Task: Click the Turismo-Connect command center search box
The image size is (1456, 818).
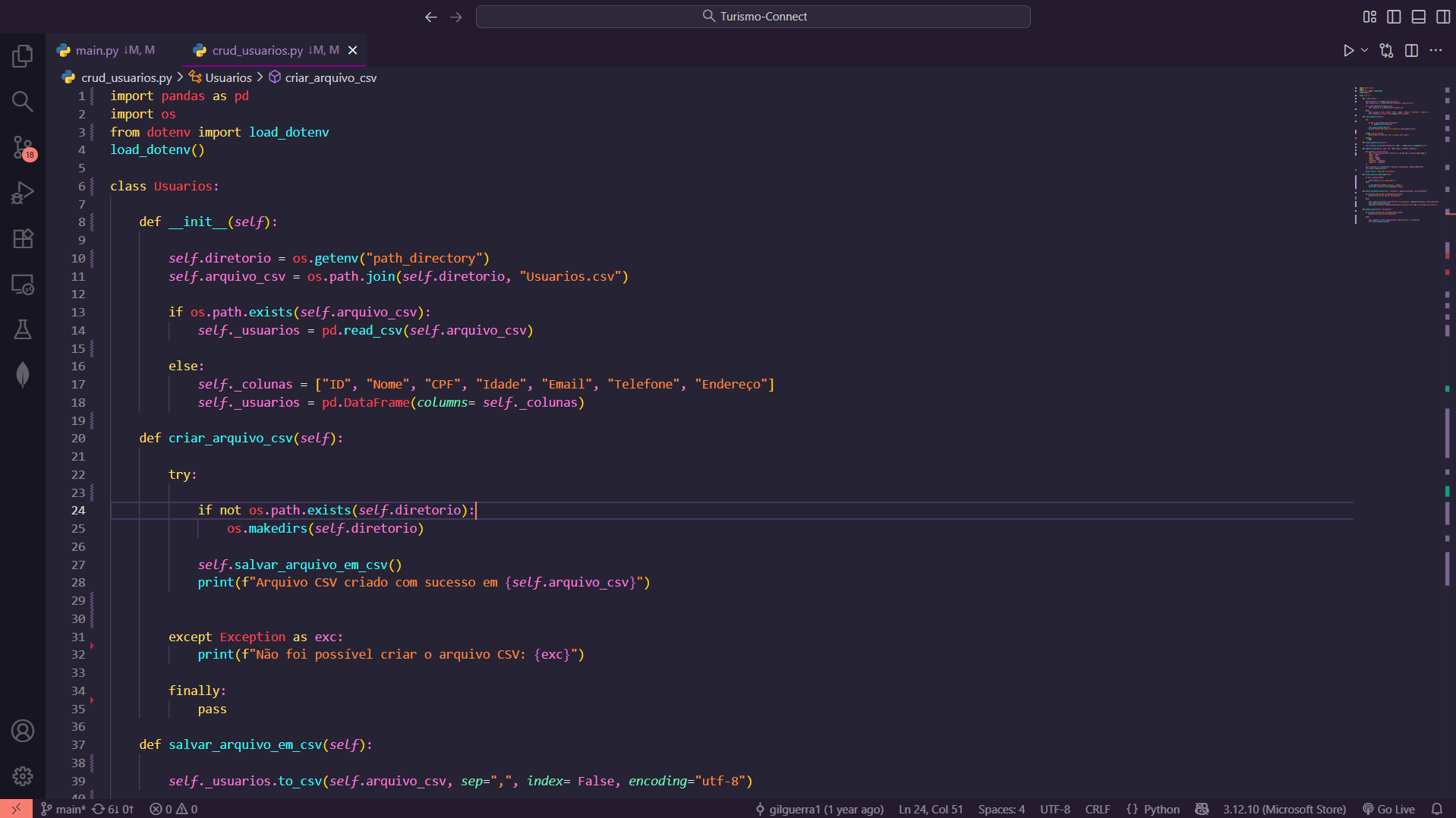Action: (753, 17)
